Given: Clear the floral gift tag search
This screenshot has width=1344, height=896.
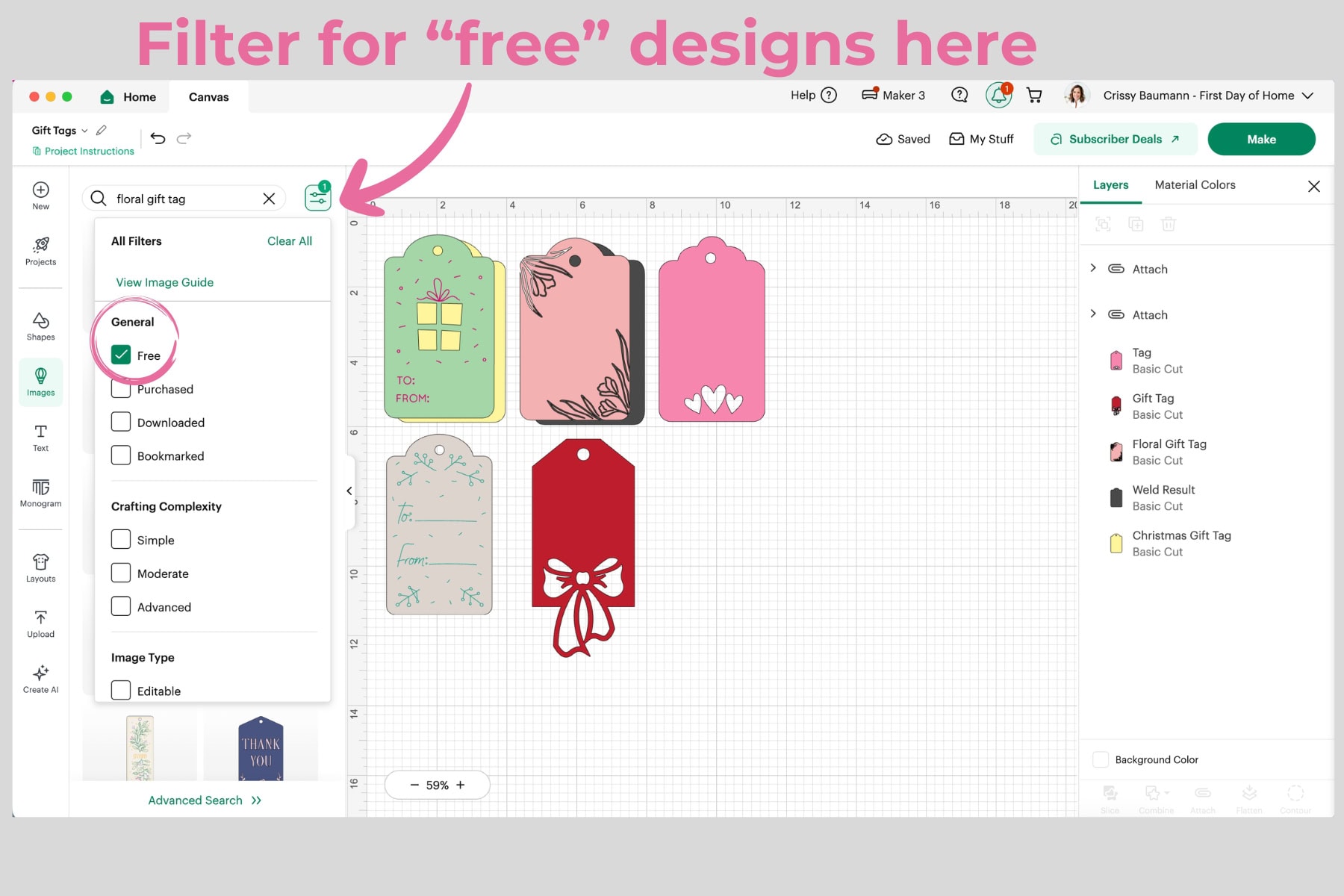Looking at the screenshot, I should [269, 199].
